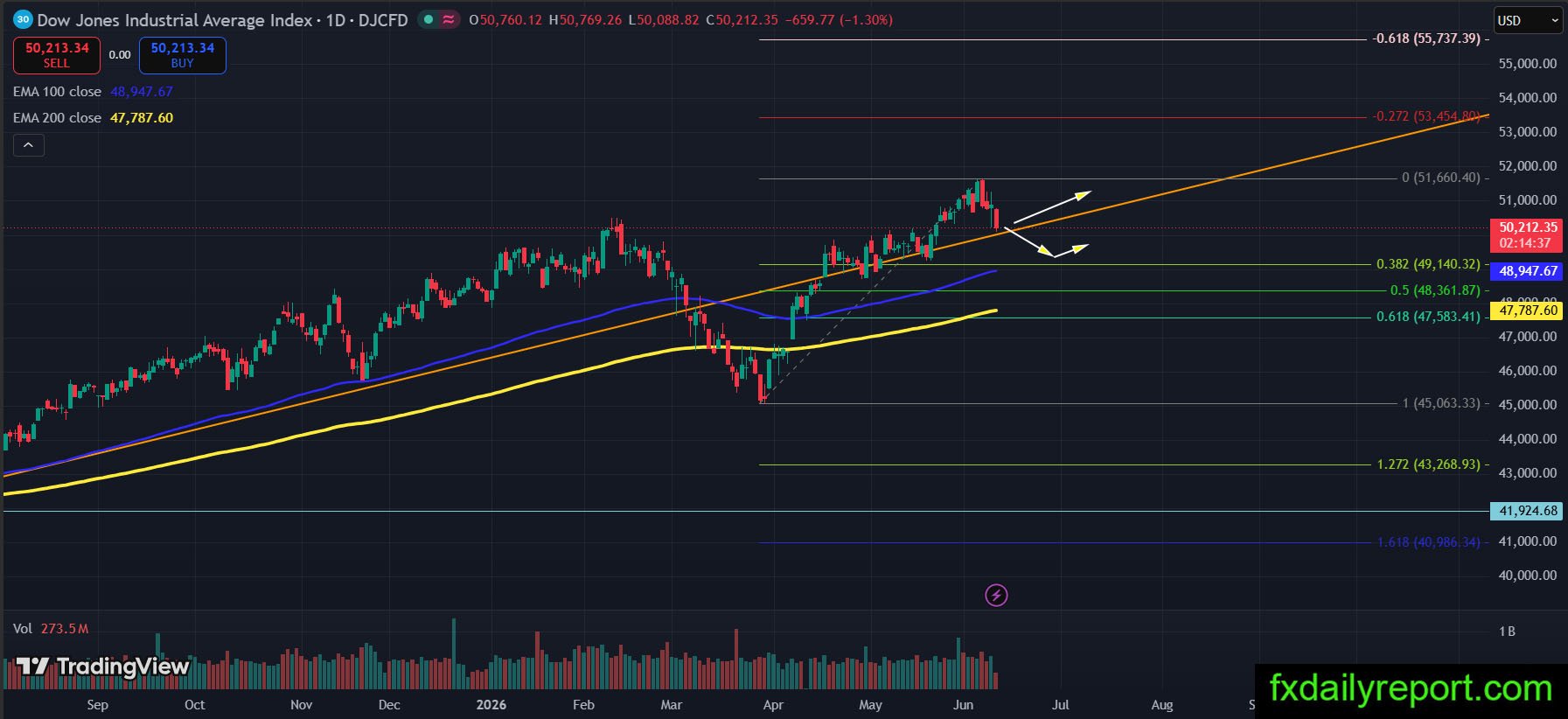Open the USD currency dropdown
The image size is (1568, 719).
[x=1527, y=20]
